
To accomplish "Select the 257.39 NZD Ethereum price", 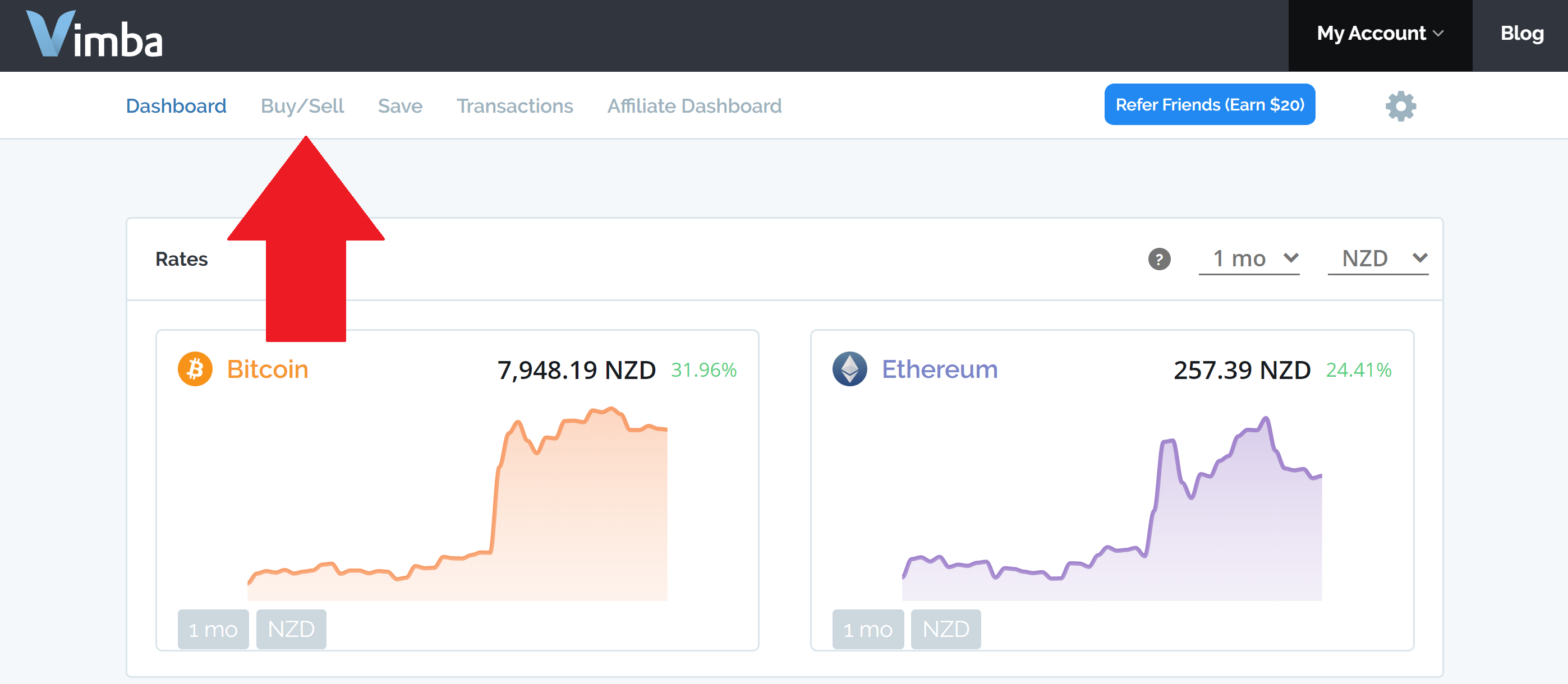I will [x=1241, y=370].
